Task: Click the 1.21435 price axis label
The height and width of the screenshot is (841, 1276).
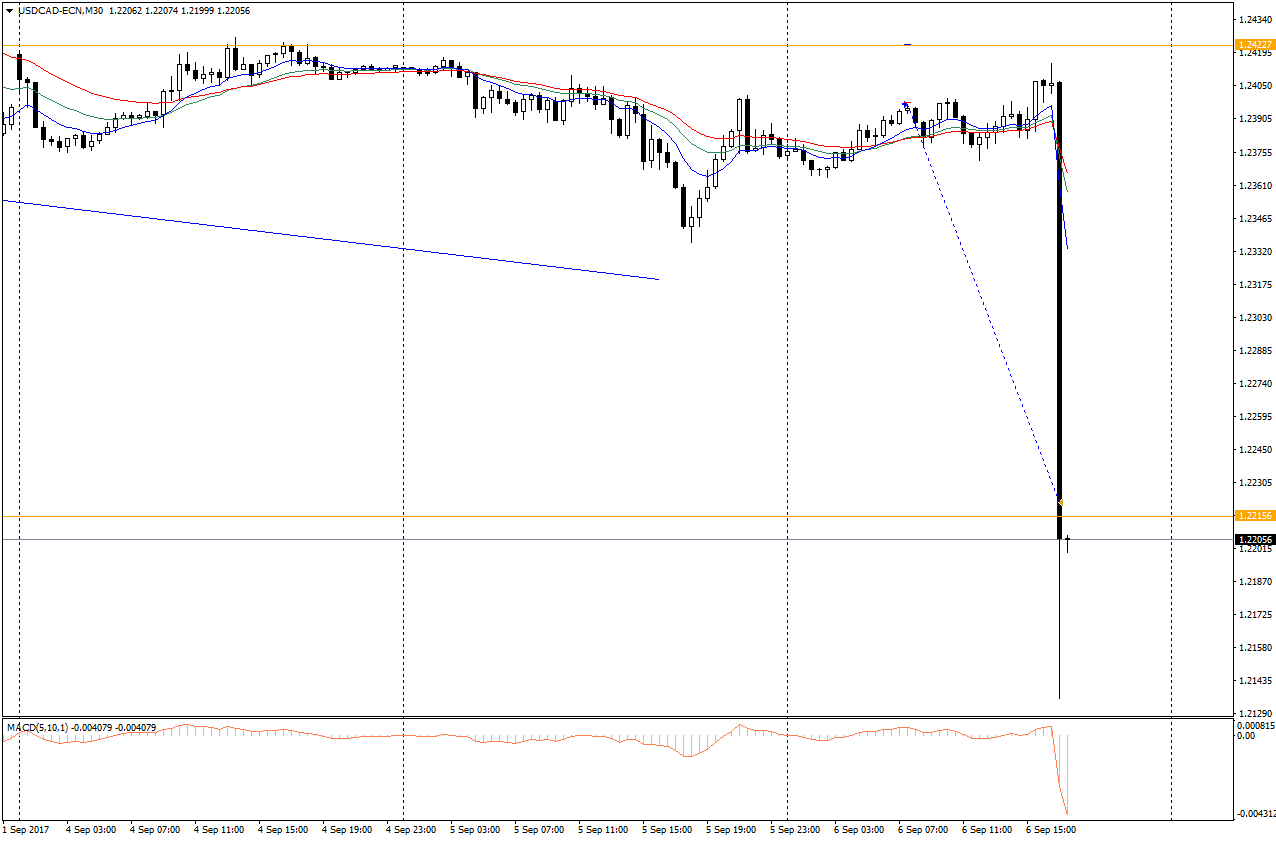Action: point(1255,680)
